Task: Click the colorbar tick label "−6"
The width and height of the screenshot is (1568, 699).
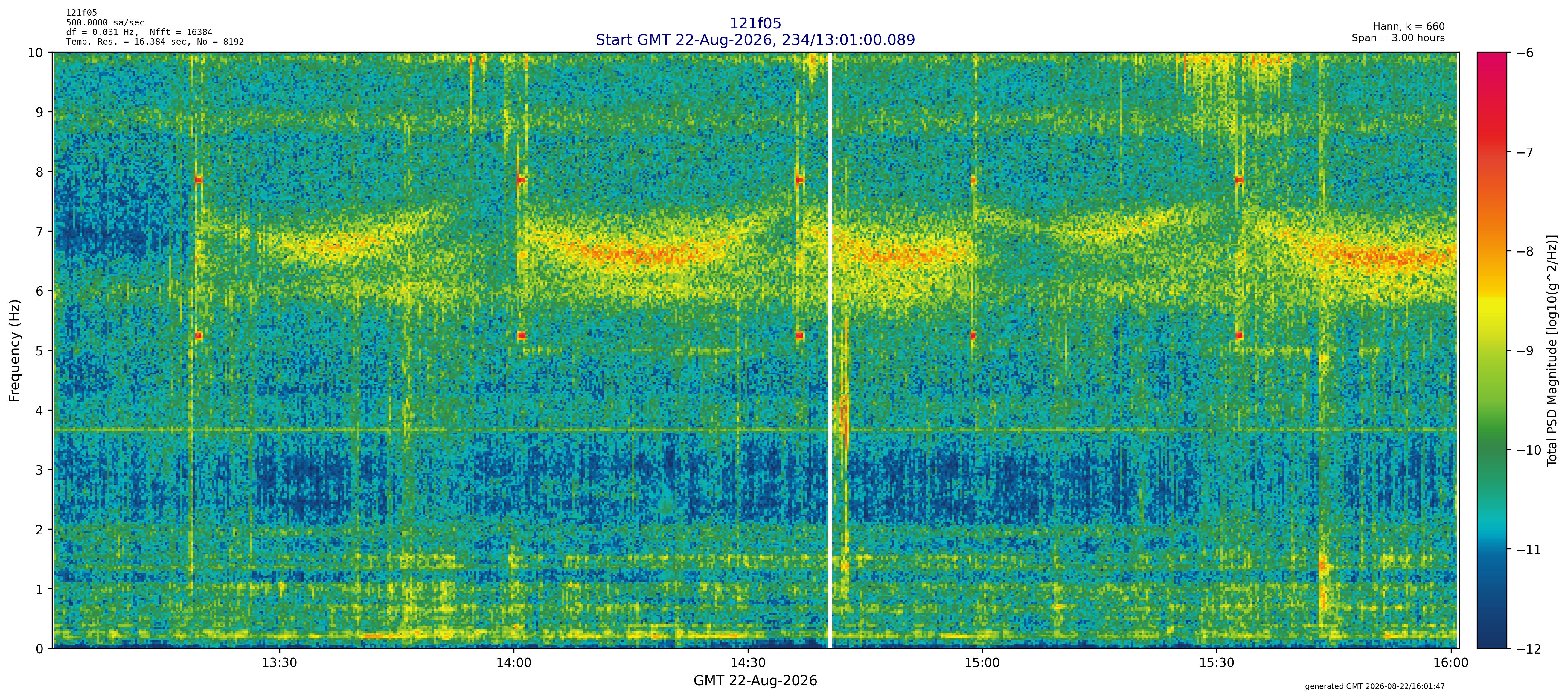Action: (1524, 53)
